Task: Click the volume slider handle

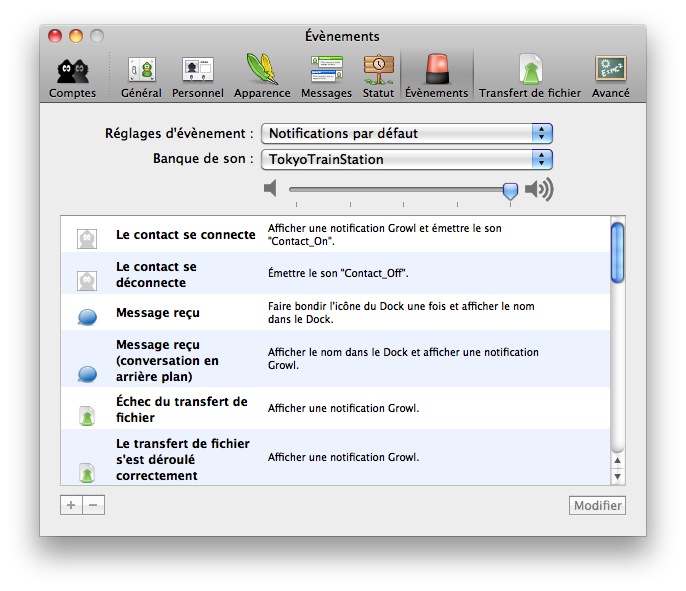Action: coord(510,191)
